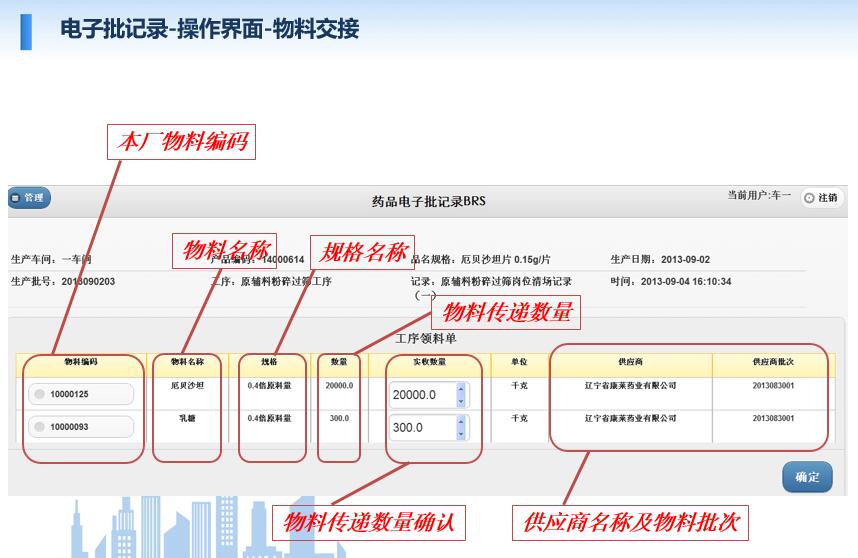
Task: Click the 20000.0 received quantity input field
Action: 420,395
